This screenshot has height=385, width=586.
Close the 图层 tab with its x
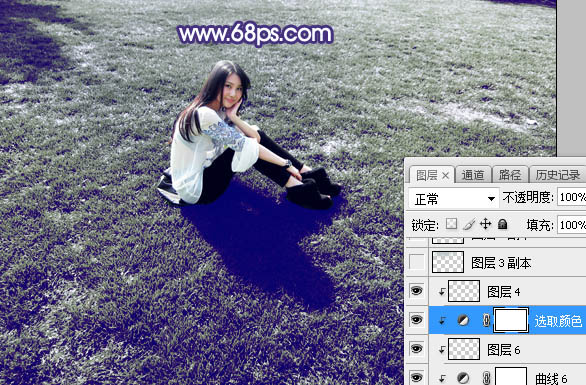445,175
